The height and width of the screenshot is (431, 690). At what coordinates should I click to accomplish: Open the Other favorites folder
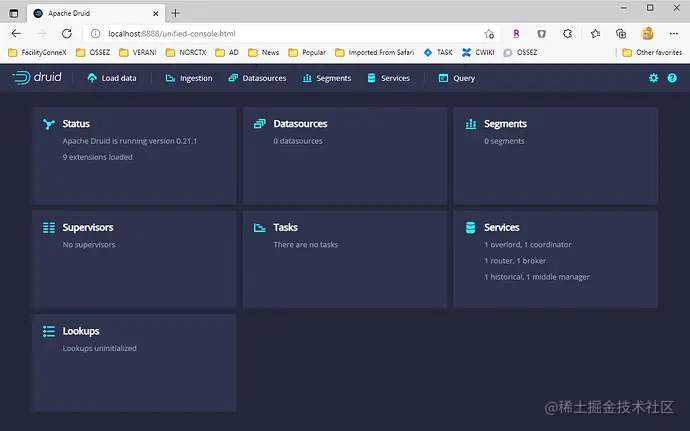click(x=652, y=52)
